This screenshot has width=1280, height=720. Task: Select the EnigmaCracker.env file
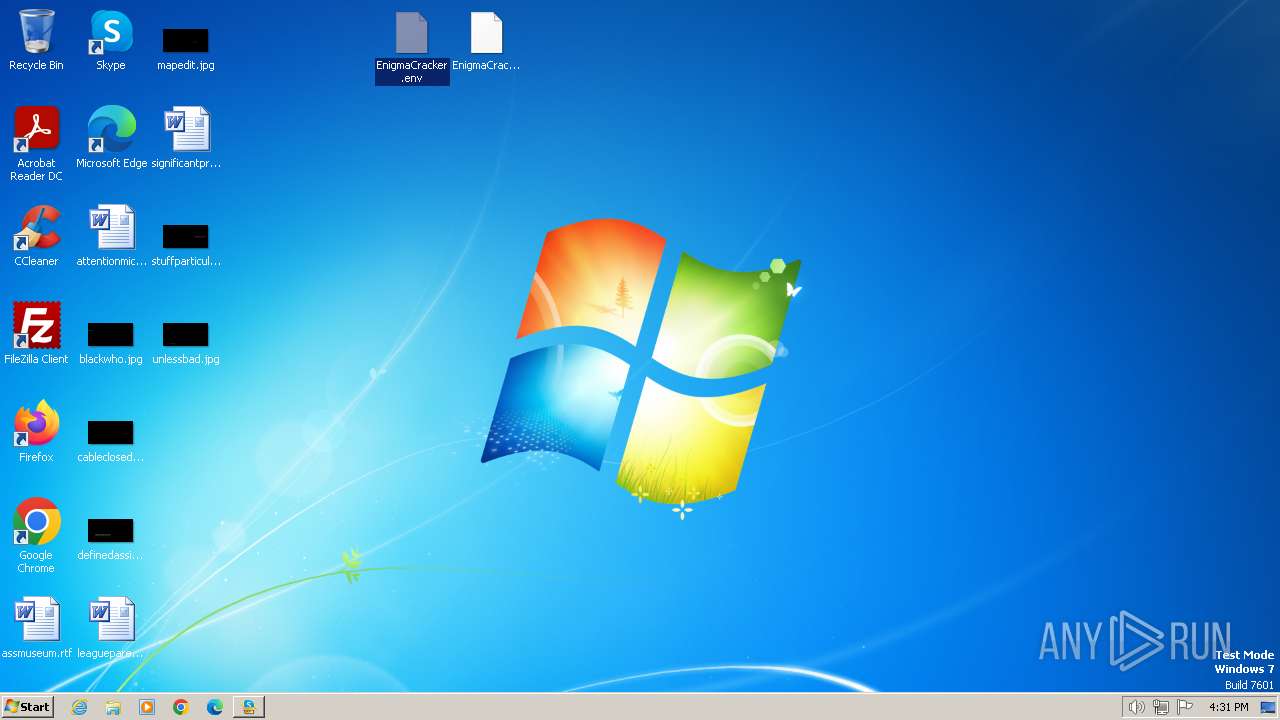[x=412, y=48]
